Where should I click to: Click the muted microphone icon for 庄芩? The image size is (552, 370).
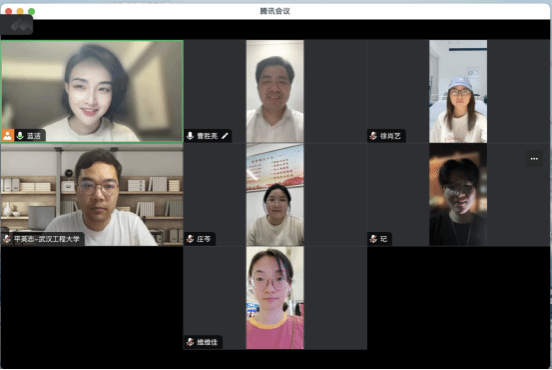pyautogui.click(x=190, y=239)
